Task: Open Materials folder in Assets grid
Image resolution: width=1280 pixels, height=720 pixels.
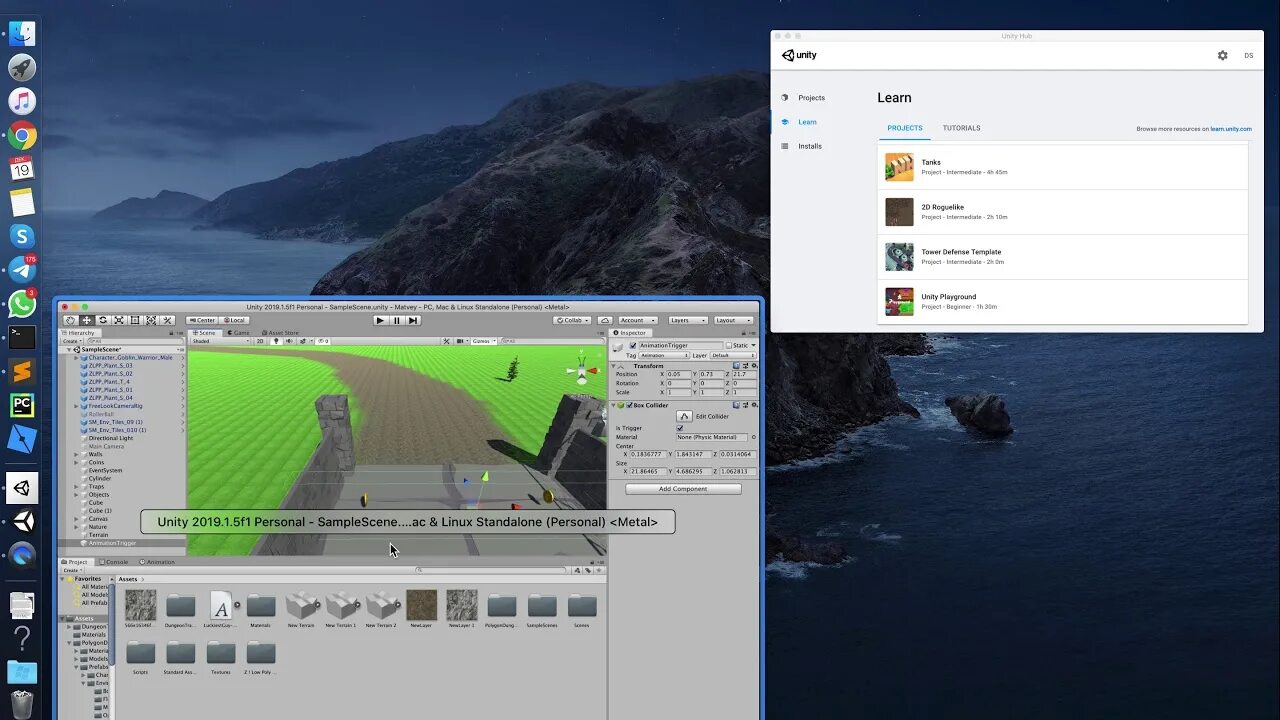Action: pyautogui.click(x=261, y=605)
